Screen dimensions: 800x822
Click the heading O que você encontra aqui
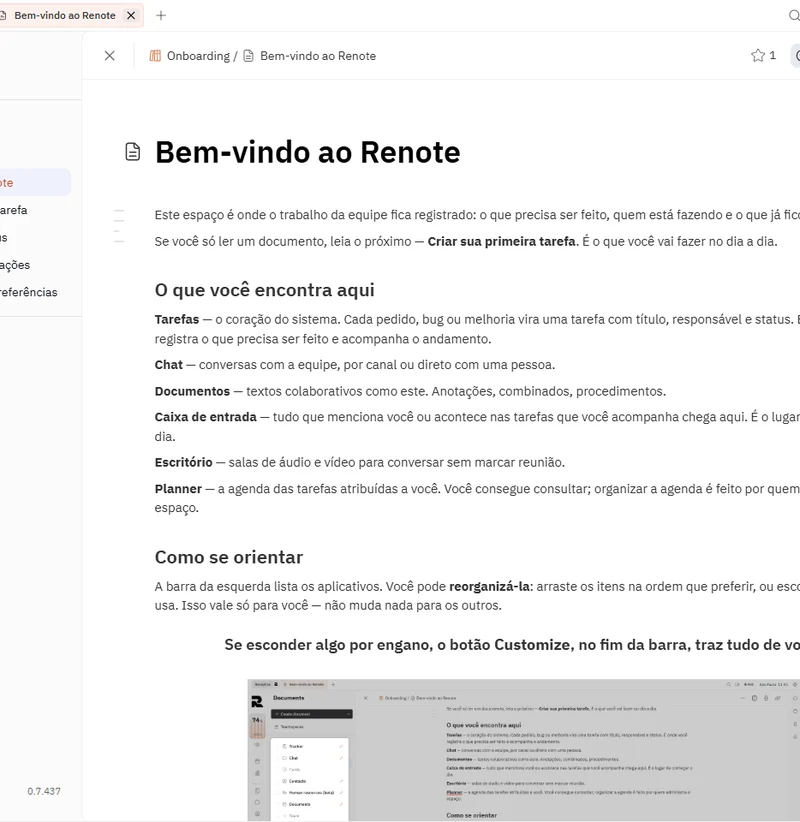pyautogui.click(x=265, y=290)
